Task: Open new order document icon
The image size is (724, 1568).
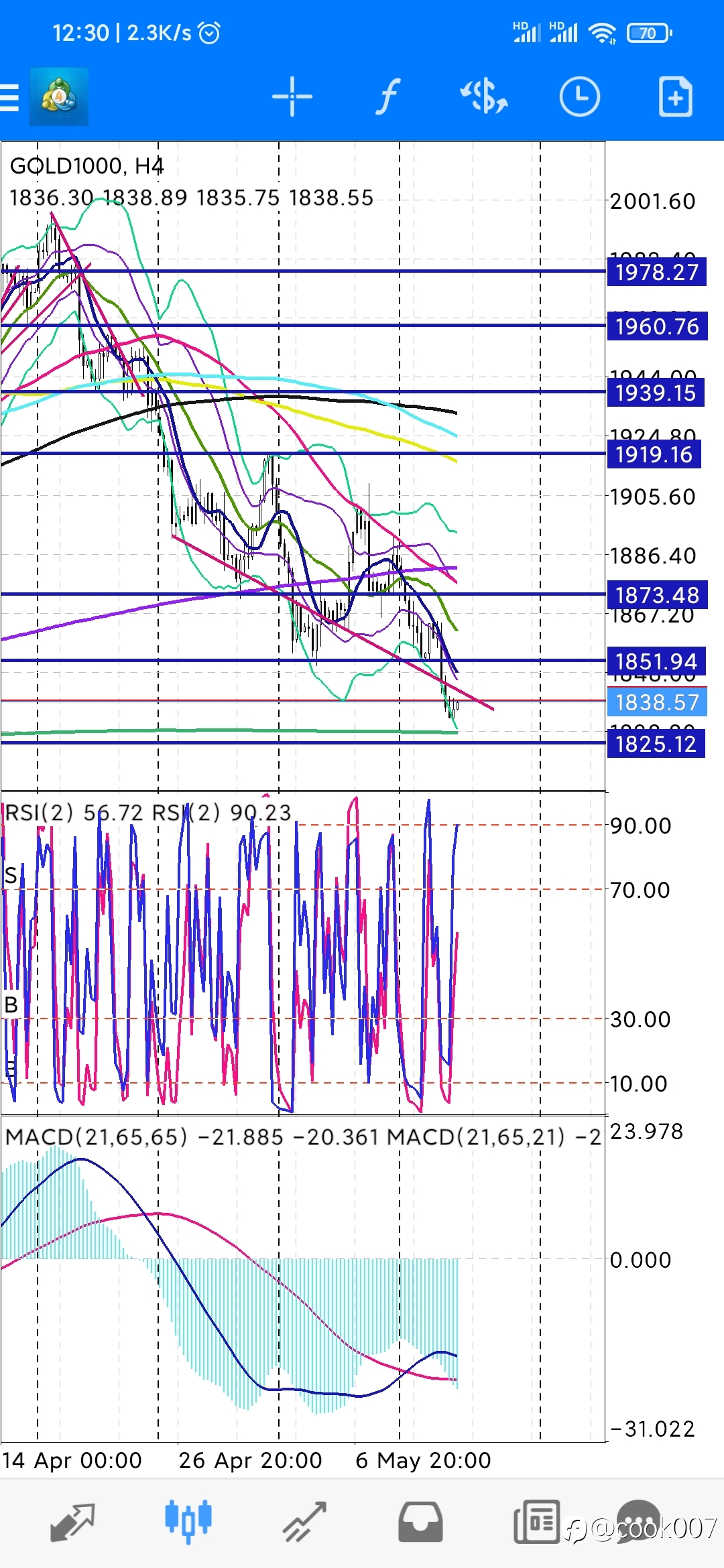Action: click(675, 97)
